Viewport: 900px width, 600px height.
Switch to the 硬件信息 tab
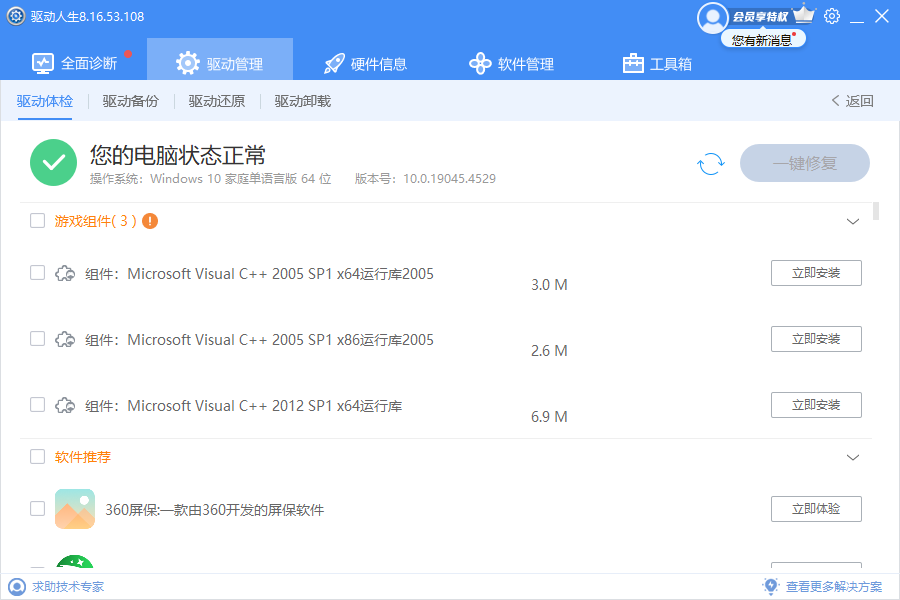[x=366, y=64]
